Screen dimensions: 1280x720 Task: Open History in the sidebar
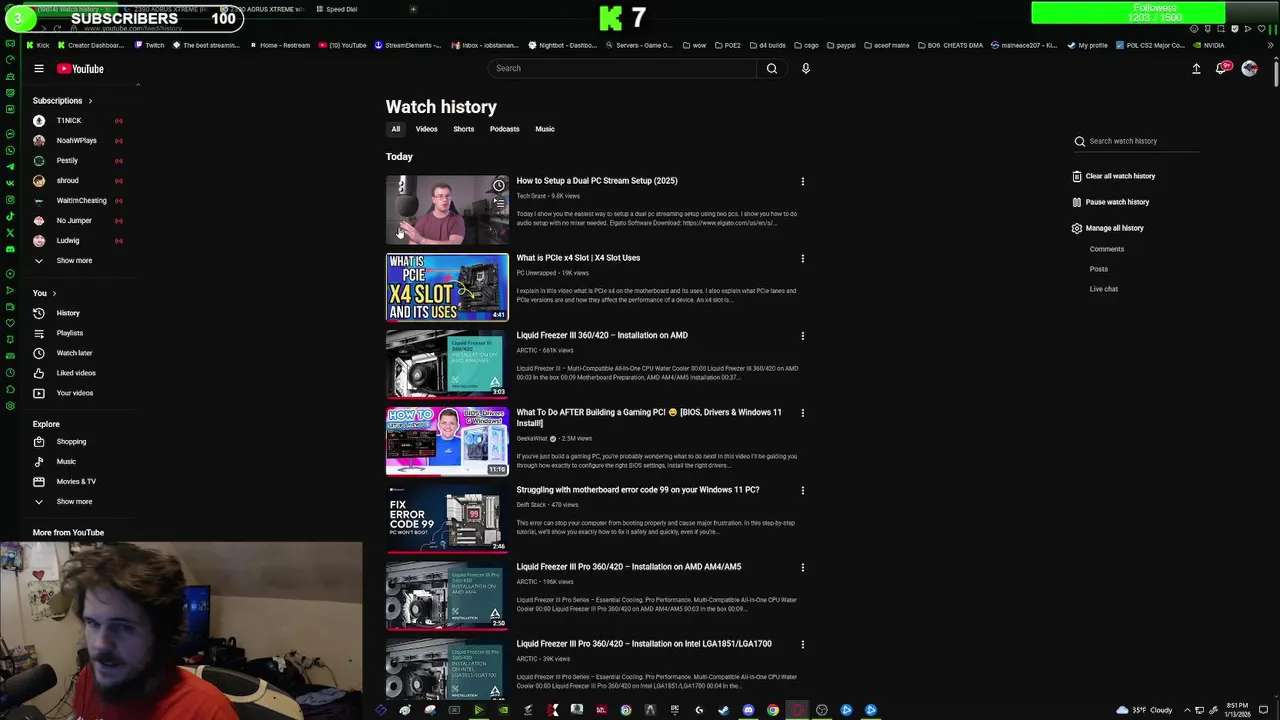tap(68, 313)
